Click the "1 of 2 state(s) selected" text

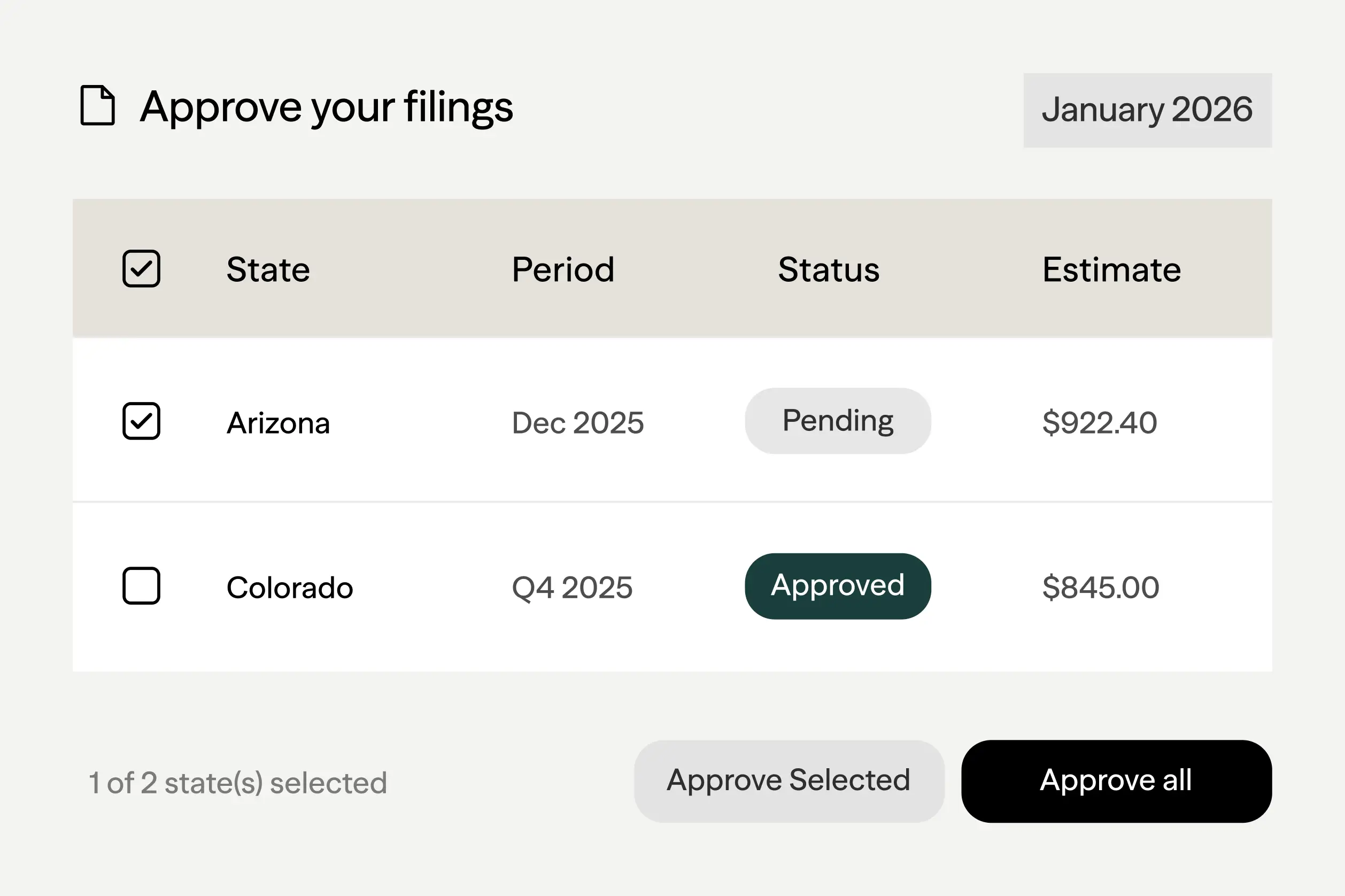pyautogui.click(x=238, y=783)
